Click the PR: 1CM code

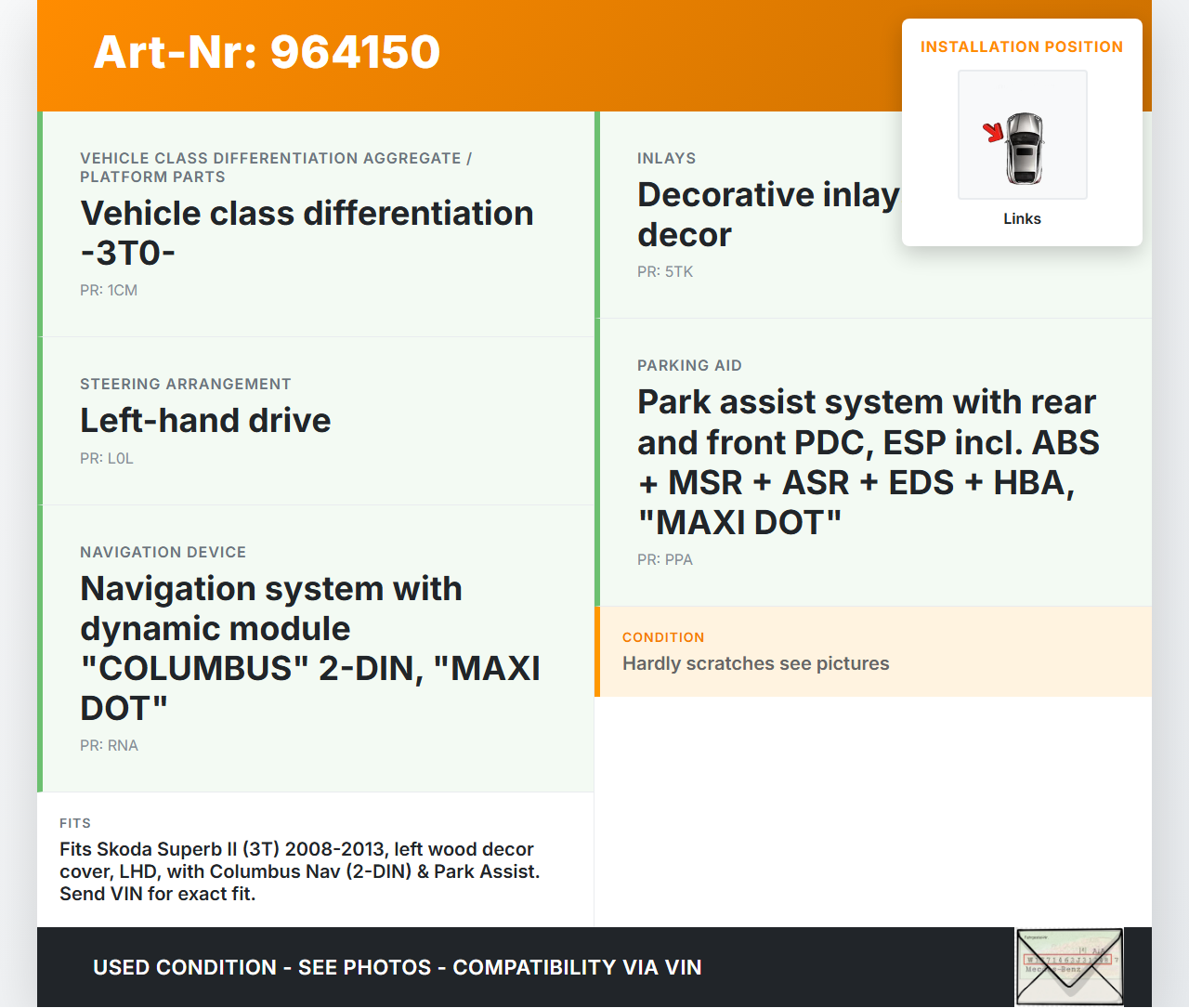[109, 290]
